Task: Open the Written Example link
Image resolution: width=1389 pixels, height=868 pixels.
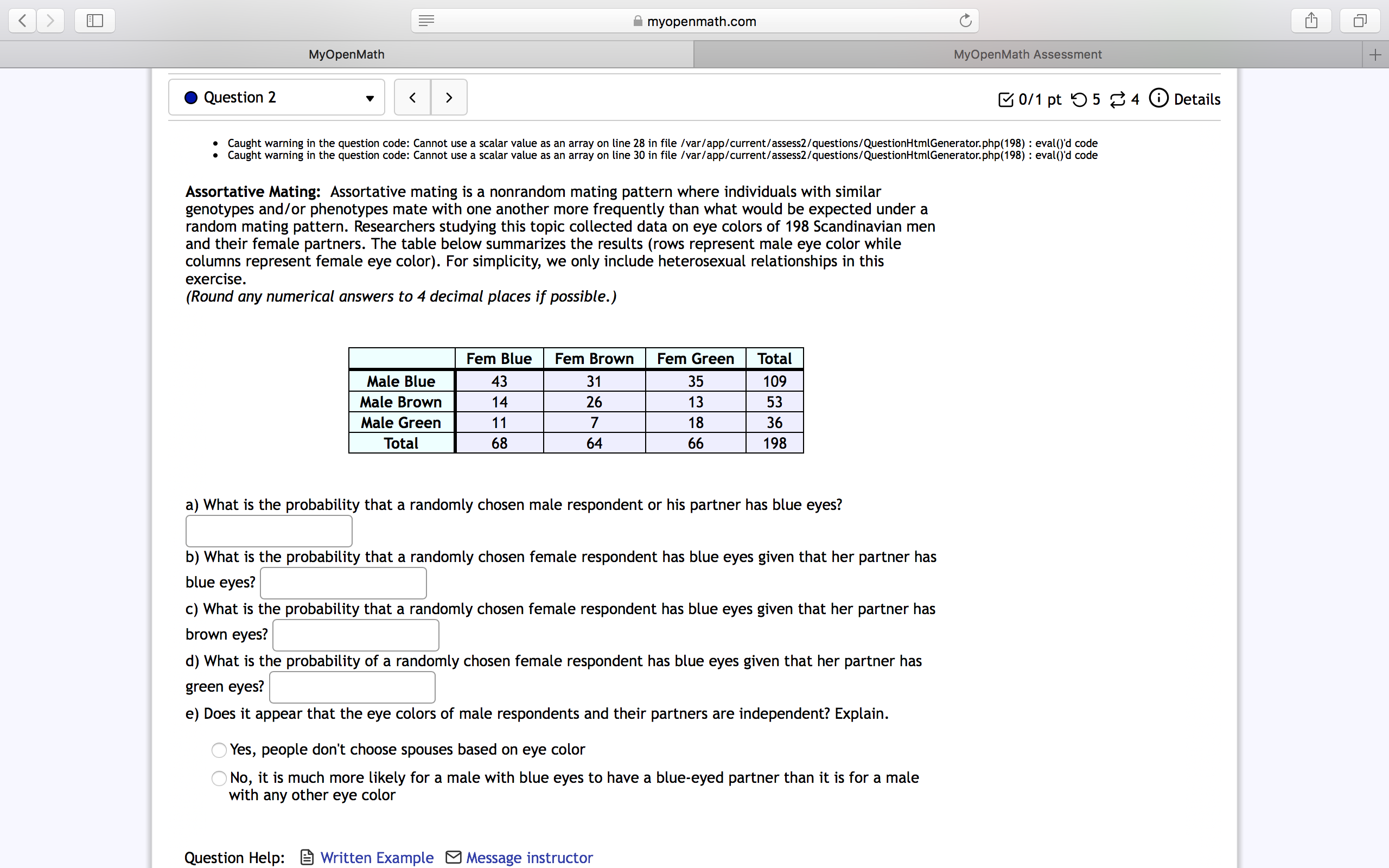Action: 376,857
